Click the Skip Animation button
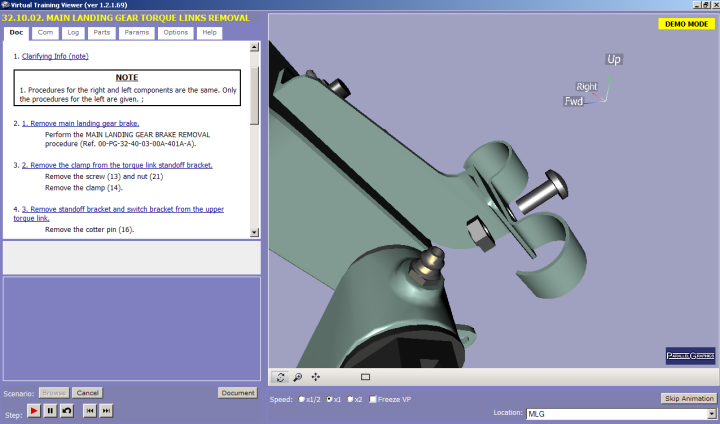The width and height of the screenshot is (720, 424). tap(688, 398)
